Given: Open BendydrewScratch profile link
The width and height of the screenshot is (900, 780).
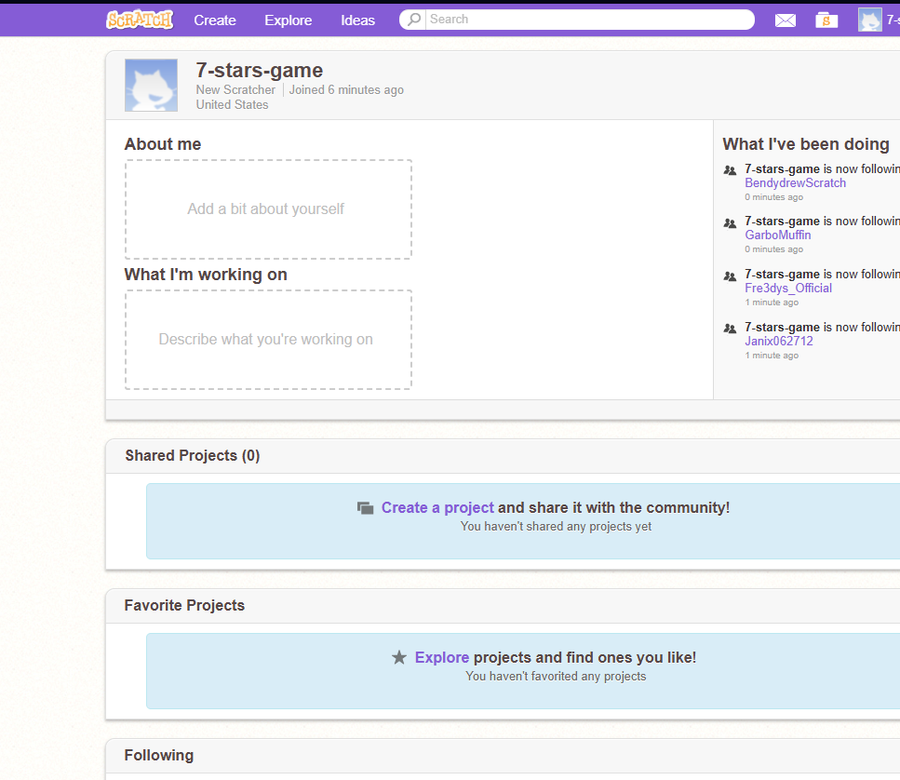Looking at the screenshot, I should [795, 183].
